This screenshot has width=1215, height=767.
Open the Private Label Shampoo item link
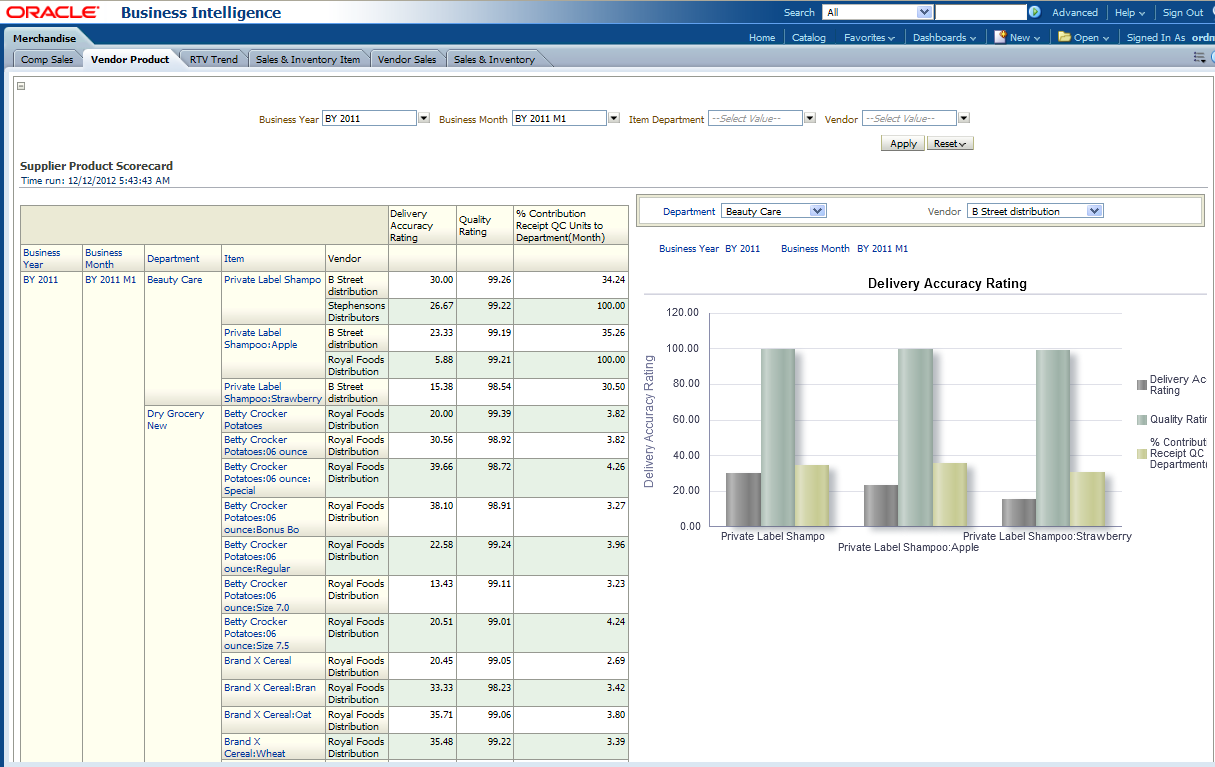tap(272, 280)
